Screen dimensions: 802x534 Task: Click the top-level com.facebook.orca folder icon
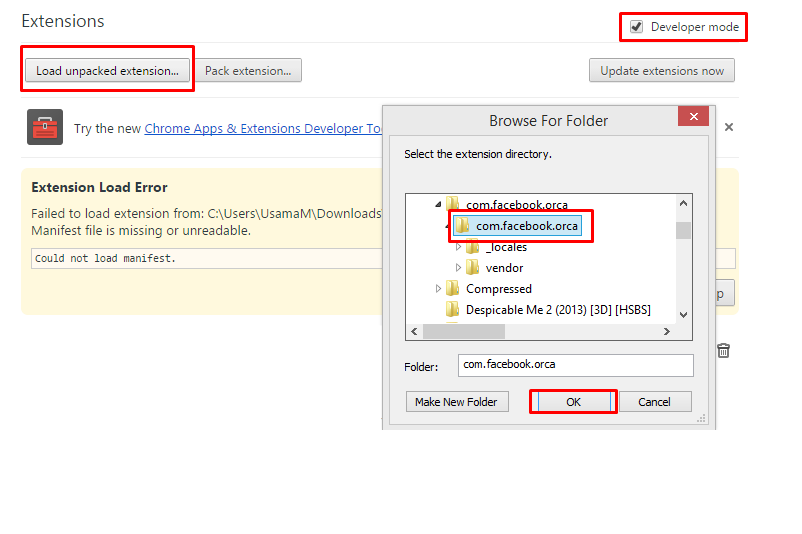click(x=453, y=205)
